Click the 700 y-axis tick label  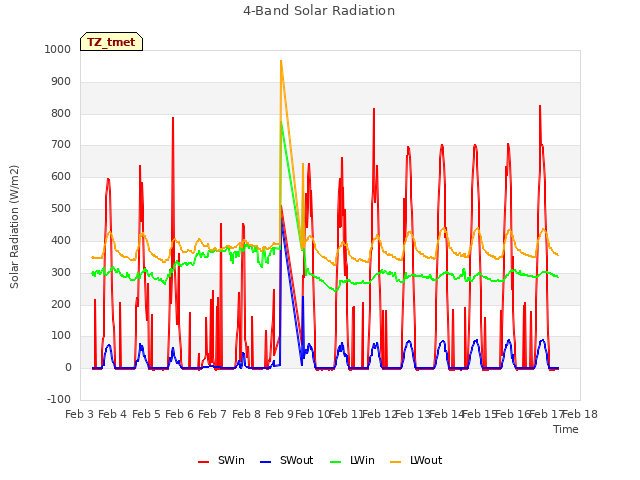click(x=60, y=144)
